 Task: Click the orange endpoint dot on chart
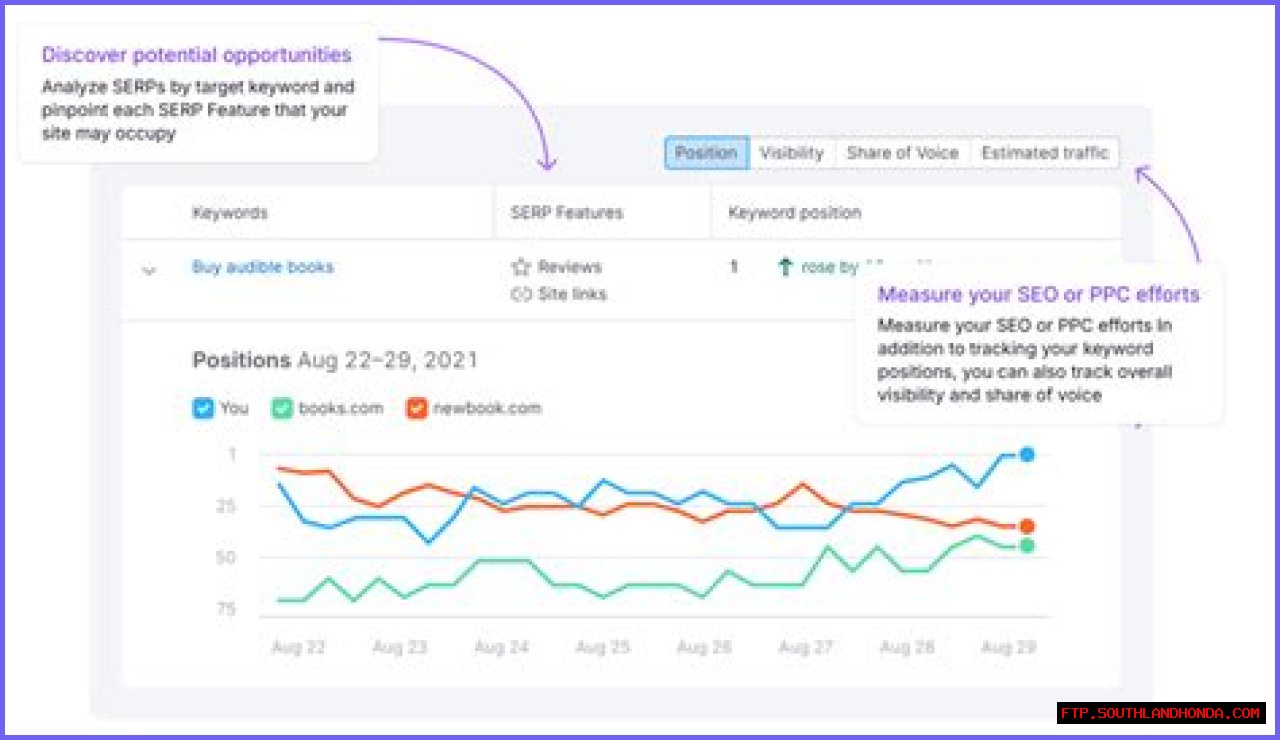(1026, 526)
